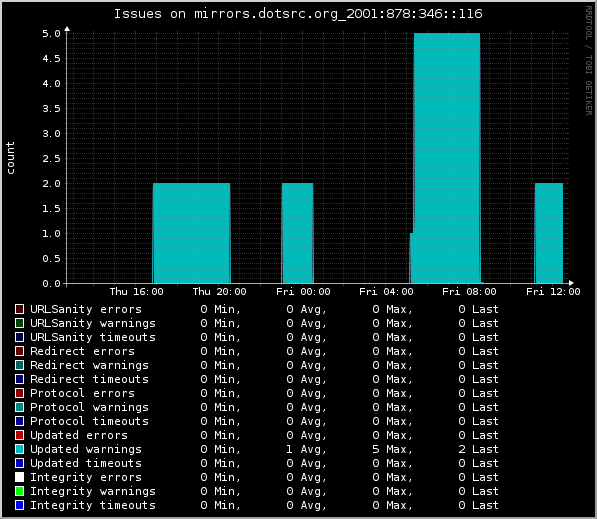Click the Updated warnings cyan legend swatch
Image resolution: width=597 pixels, height=519 pixels.
(x=19, y=449)
